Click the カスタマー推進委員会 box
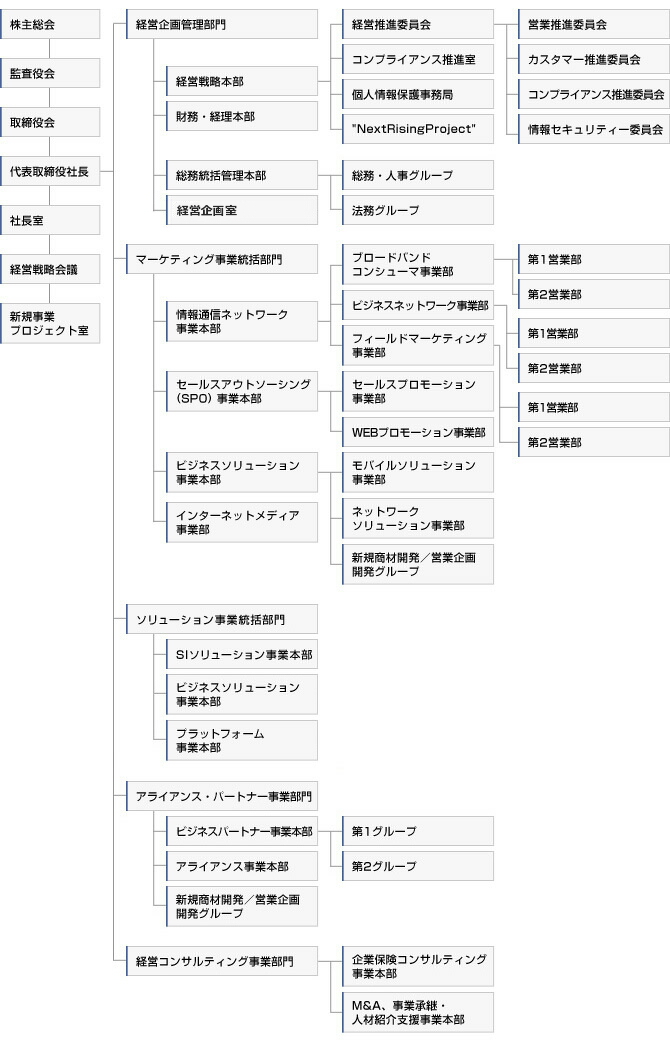670x1050 pixels. [593, 60]
